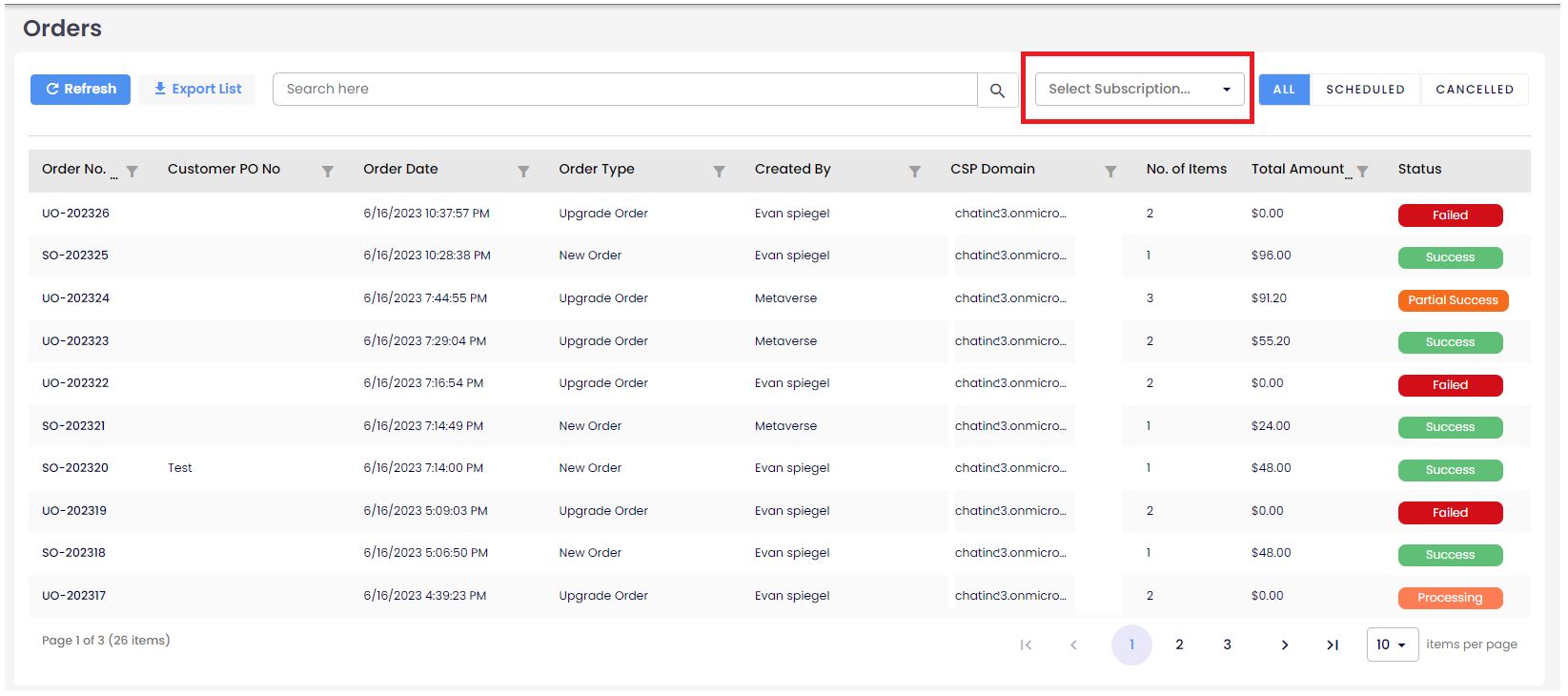Select the ALL filter tab
The image size is (1568, 696).
pos(1284,90)
